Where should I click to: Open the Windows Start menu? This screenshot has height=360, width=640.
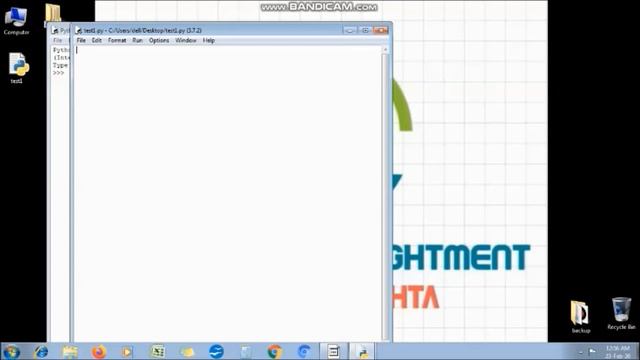pos(11,351)
